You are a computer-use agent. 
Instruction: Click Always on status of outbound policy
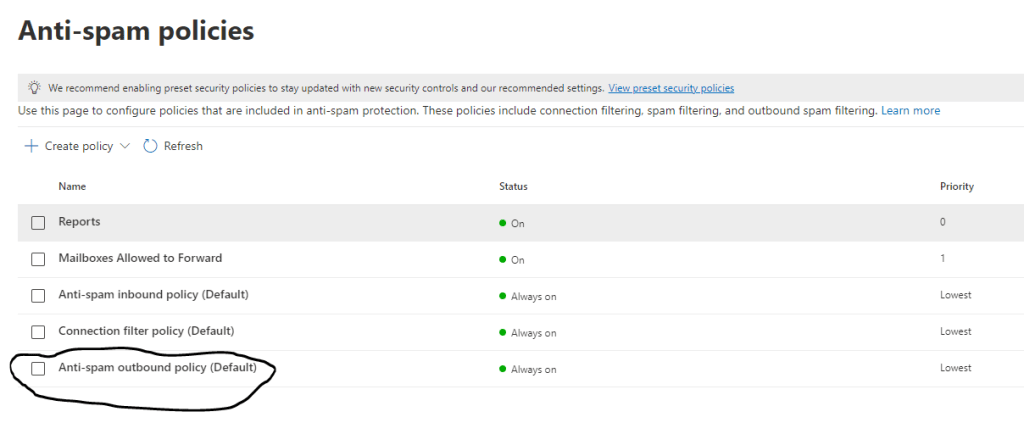point(528,370)
